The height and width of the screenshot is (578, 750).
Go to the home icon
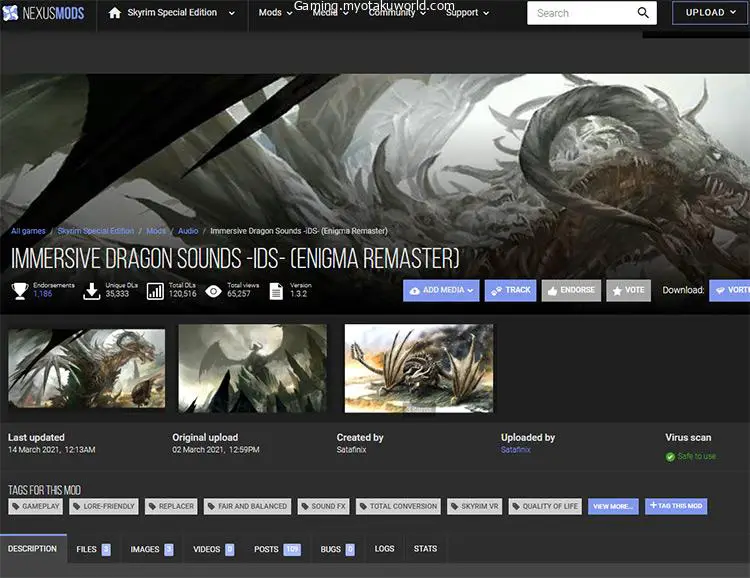click(x=114, y=13)
